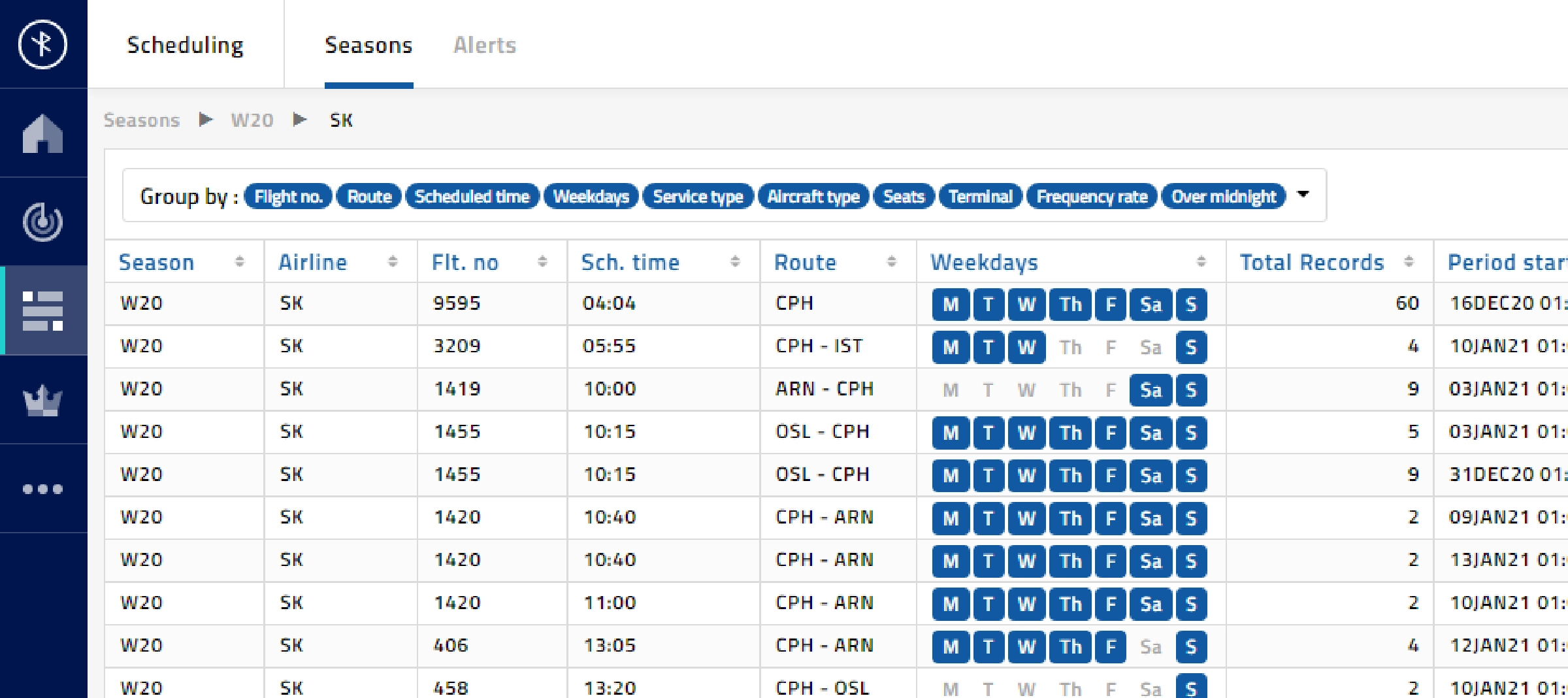Sort by Total Records column arrows
This screenshot has width=1568, height=698.
click(1409, 262)
